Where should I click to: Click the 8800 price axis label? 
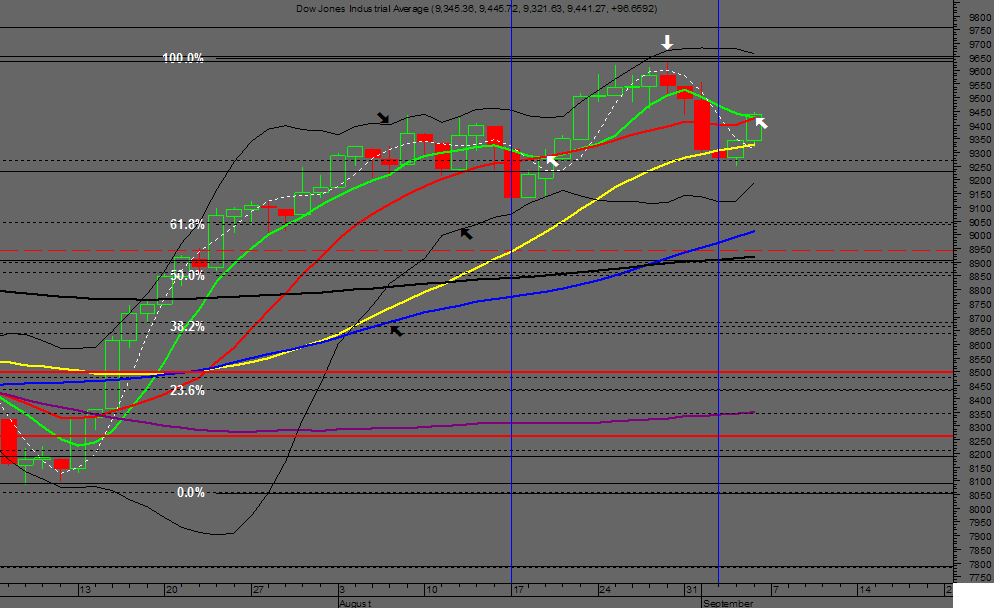[981, 290]
